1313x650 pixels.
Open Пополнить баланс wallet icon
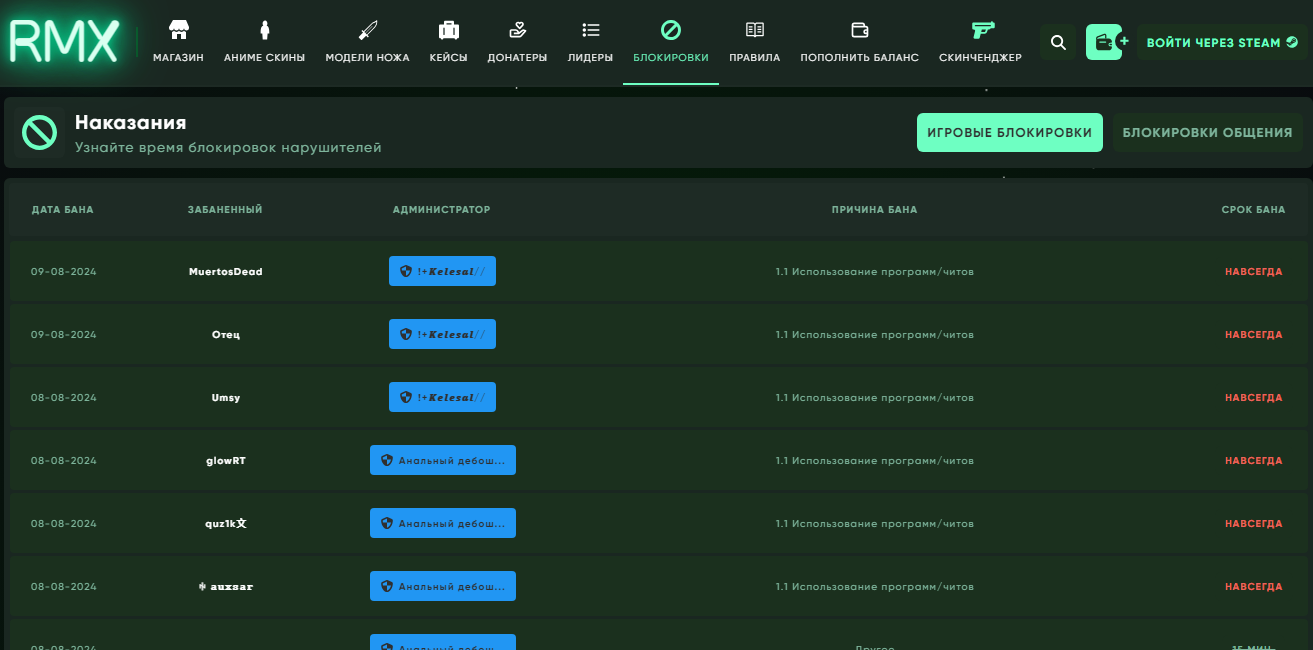(859, 30)
